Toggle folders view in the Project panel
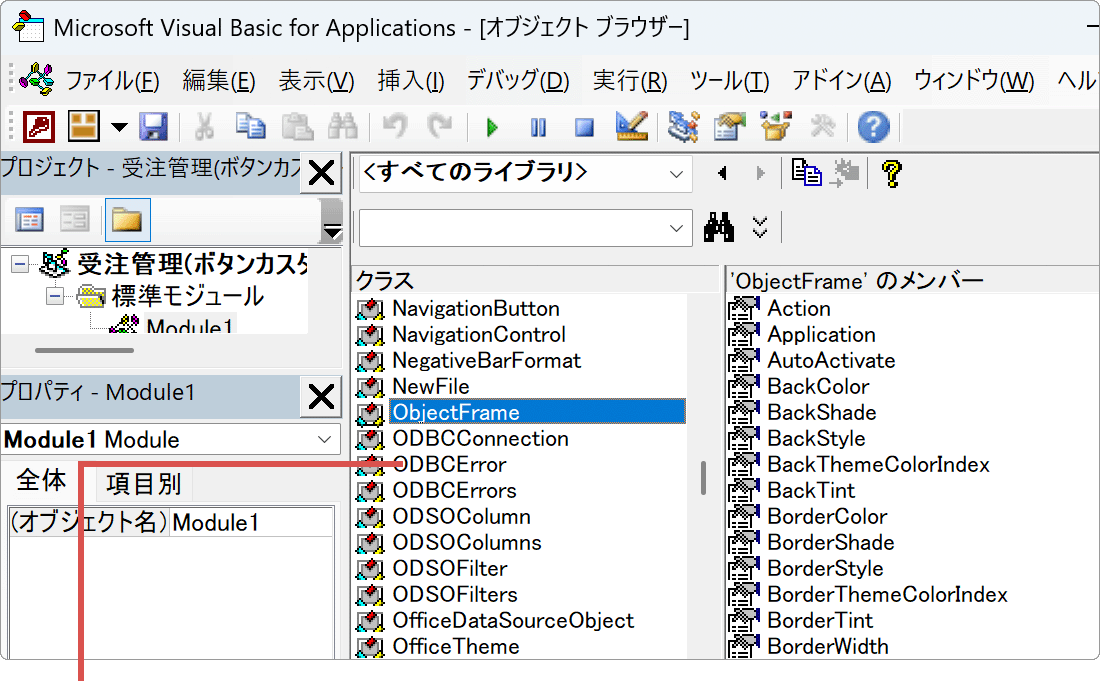The image size is (1100, 681). point(127,220)
